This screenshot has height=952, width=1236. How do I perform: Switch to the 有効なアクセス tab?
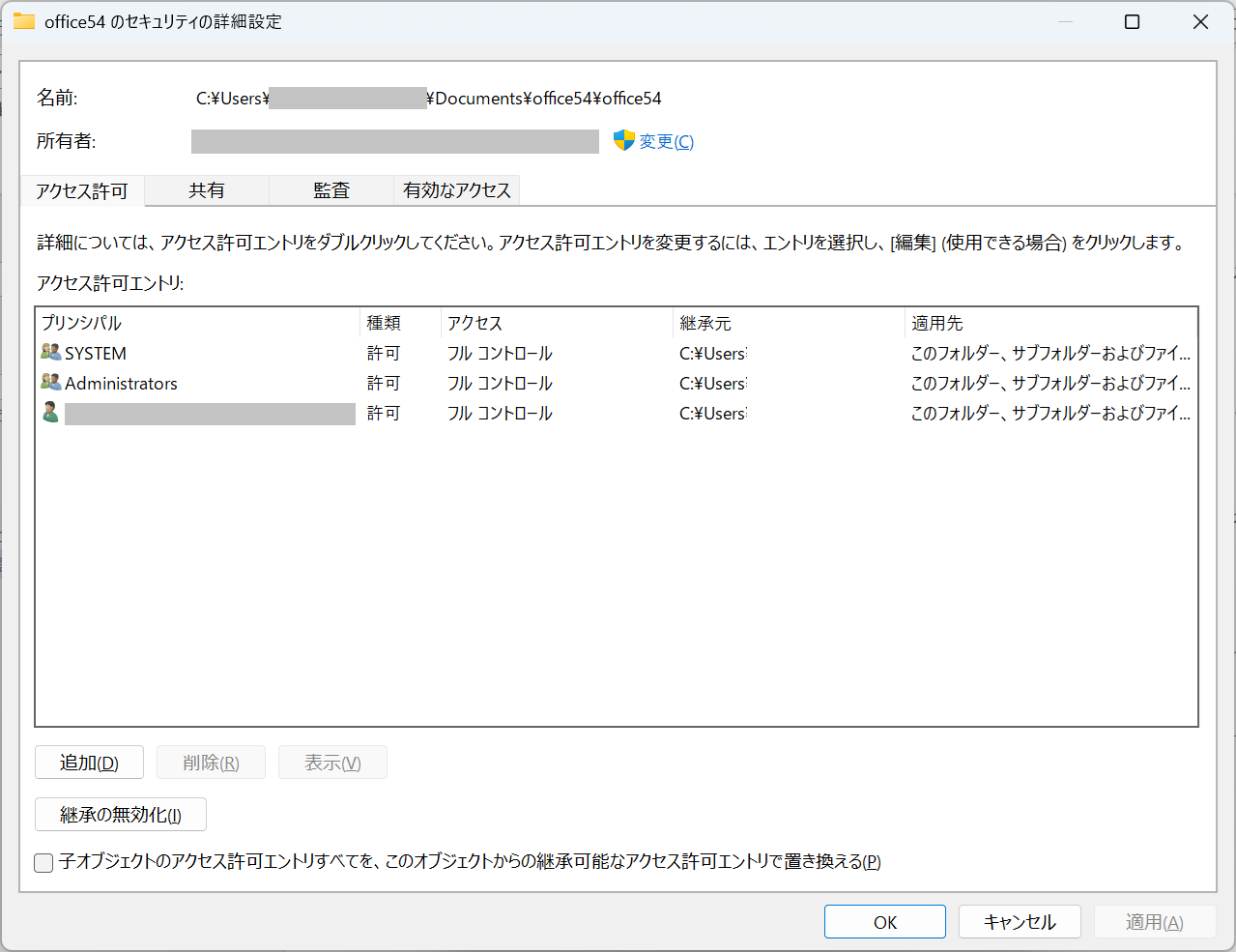coord(455,190)
